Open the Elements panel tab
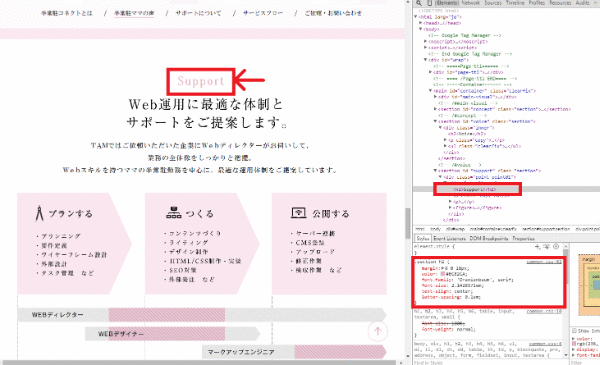The width and height of the screenshot is (600, 365). (447, 3)
